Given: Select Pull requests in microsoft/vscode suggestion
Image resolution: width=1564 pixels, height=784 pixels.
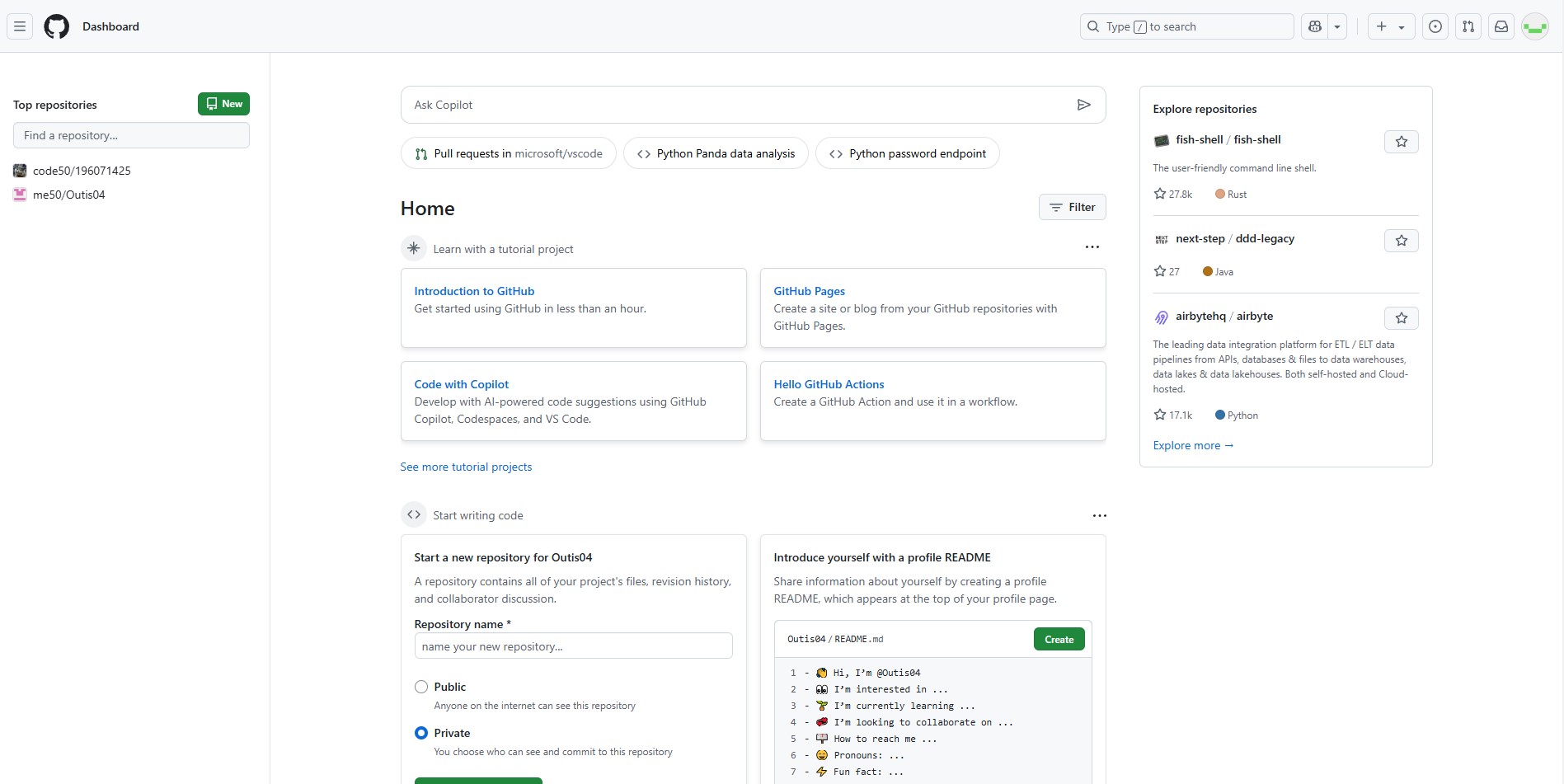Looking at the screenshot, I should click(509, 153).
